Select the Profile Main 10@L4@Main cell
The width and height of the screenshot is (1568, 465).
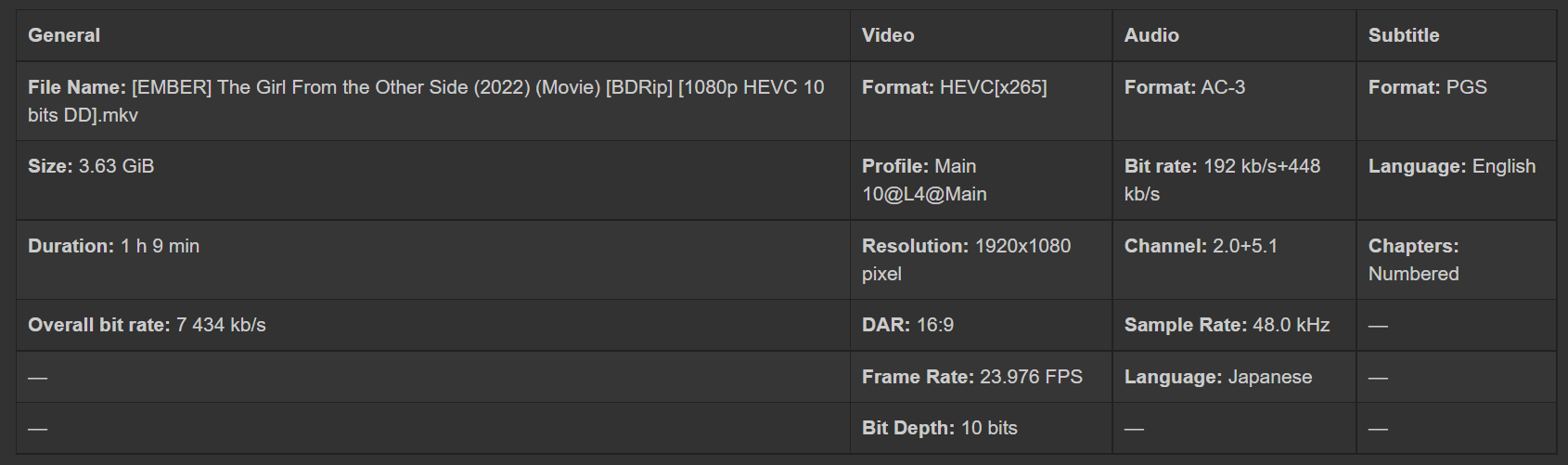point(924,180)
